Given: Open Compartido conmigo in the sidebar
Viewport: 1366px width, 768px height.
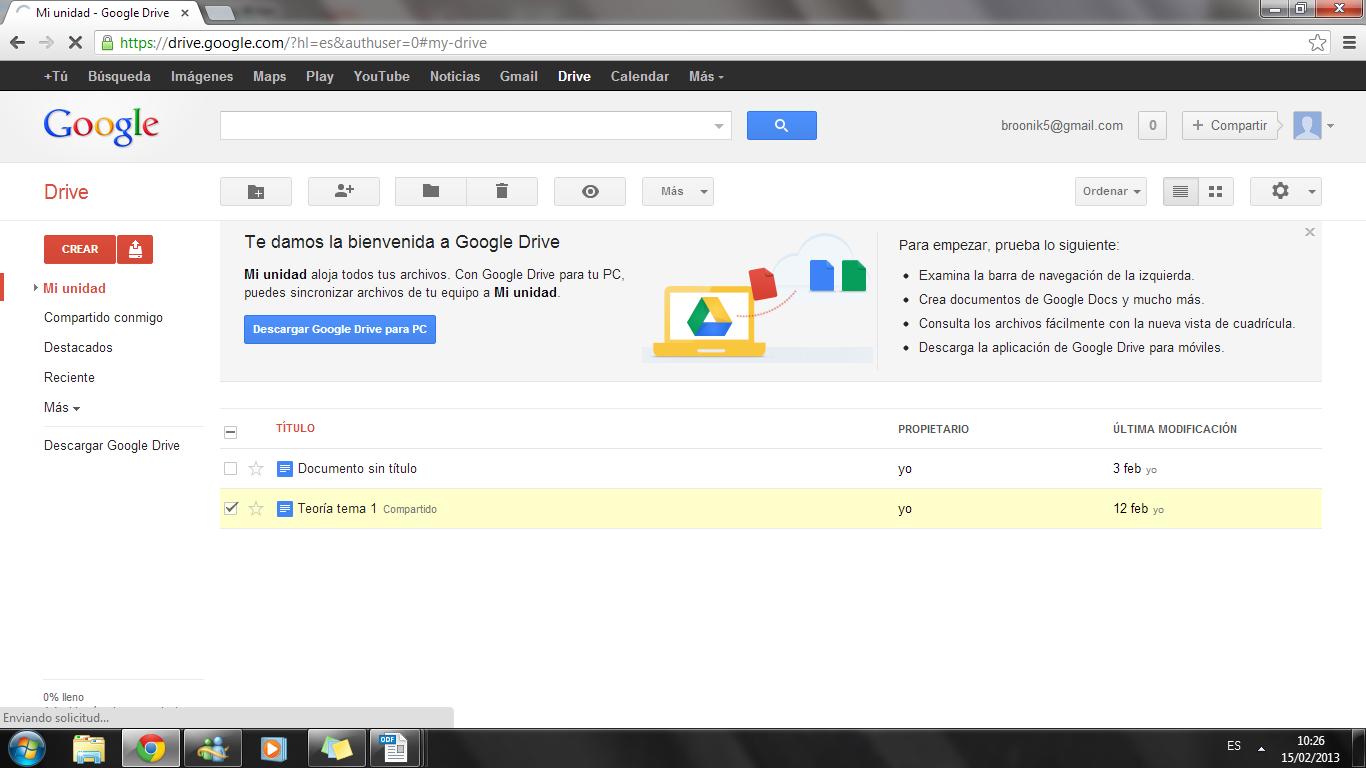Looking at the screenshot, I should [103, 317].
